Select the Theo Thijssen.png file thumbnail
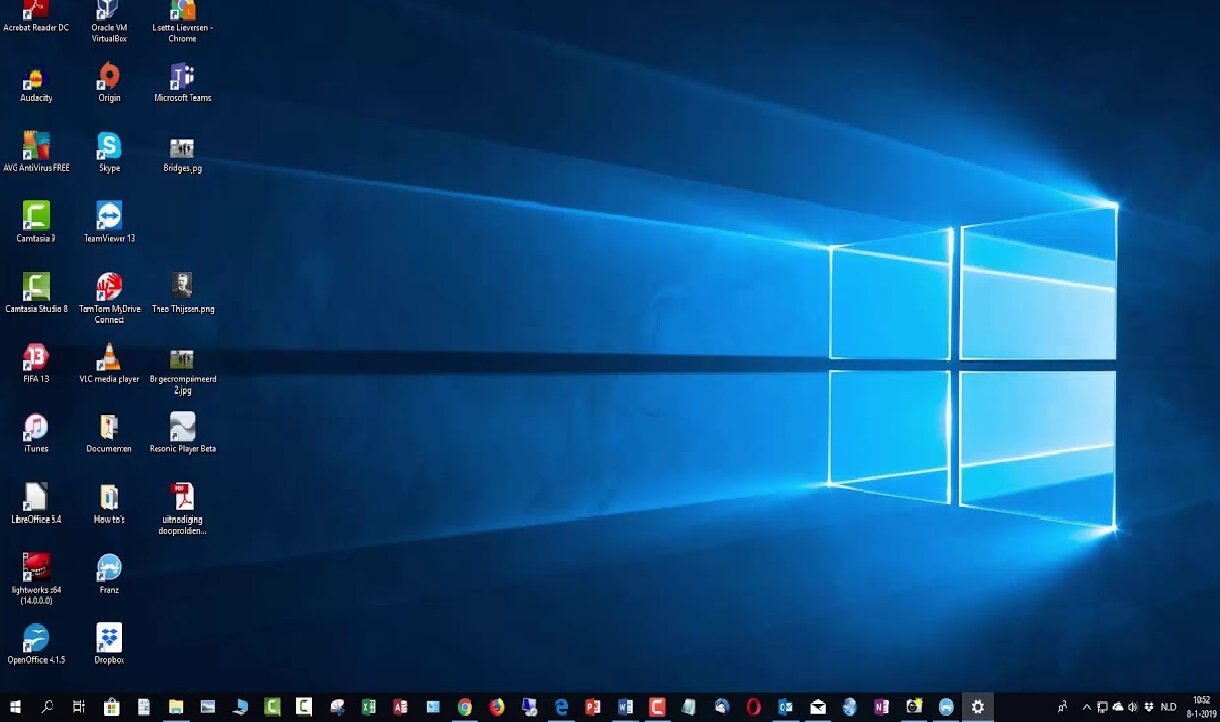The width and height of the screenshot is (1220, 722). click(x=182, y=293)
